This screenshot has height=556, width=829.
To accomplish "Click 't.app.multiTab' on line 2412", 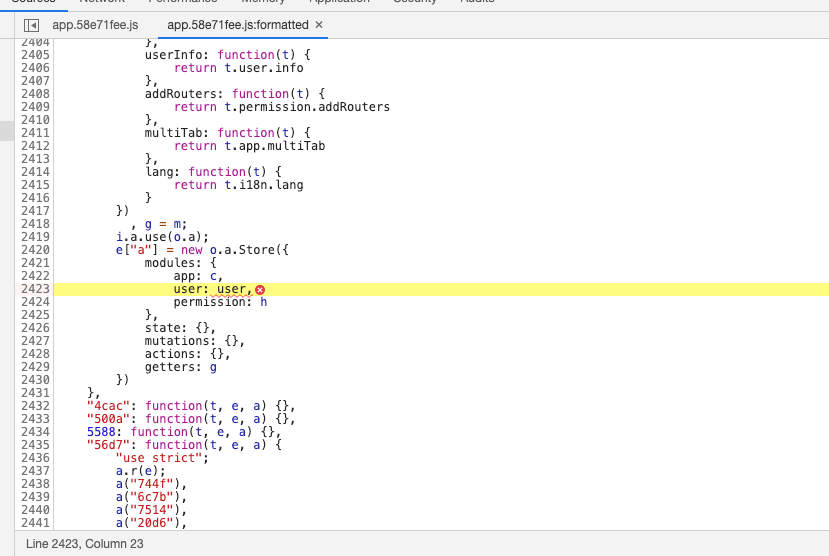I will click(275, 146).
